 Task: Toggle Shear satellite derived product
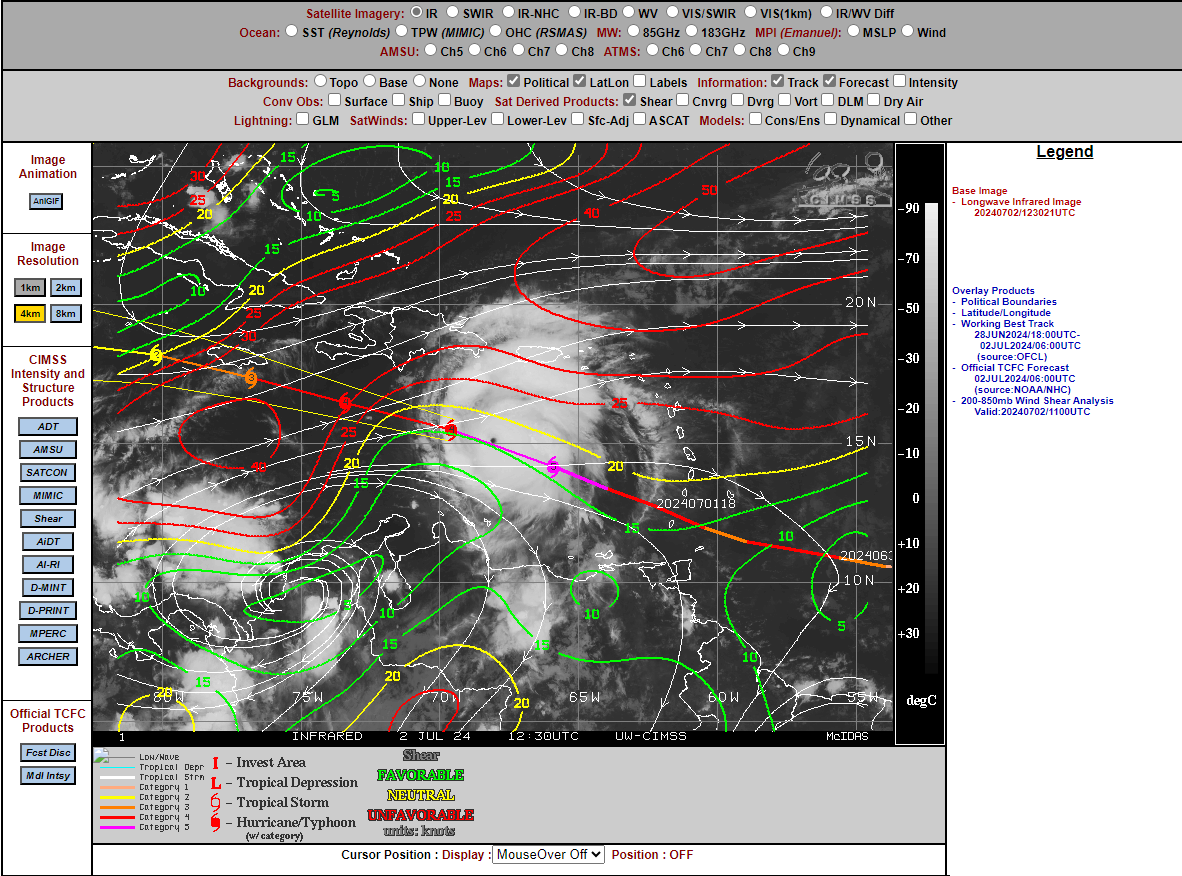coord(629,100)
